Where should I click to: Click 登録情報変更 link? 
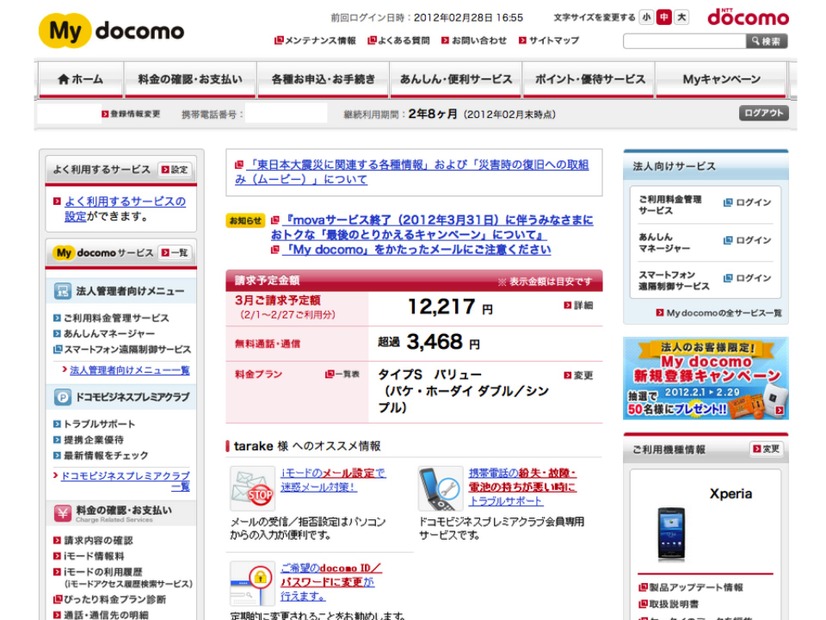131,114
